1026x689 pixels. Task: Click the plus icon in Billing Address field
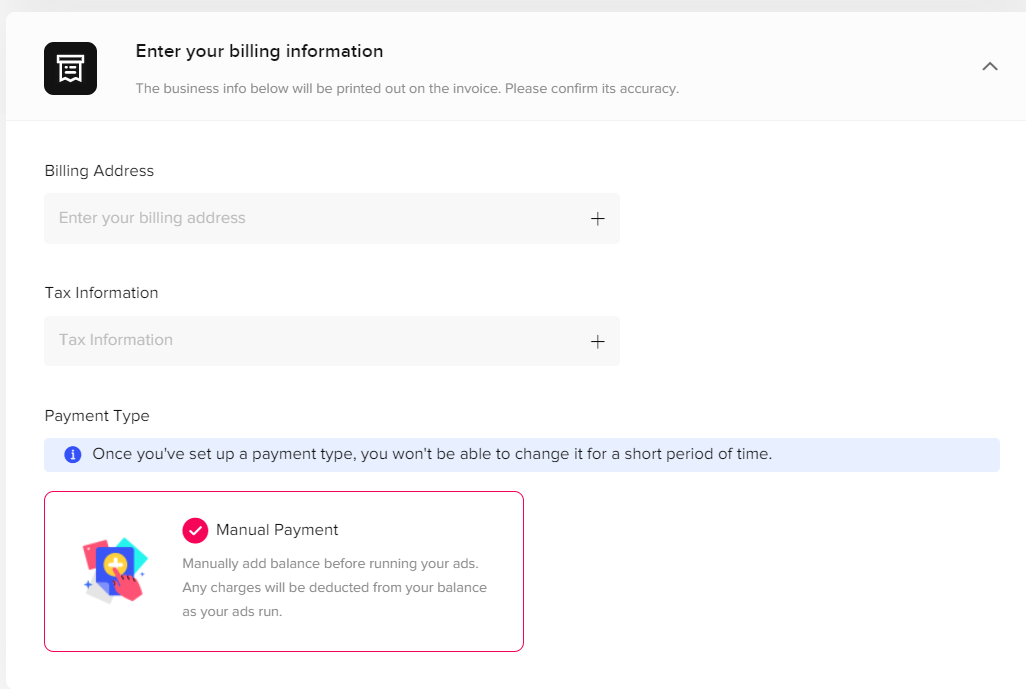pos(597,219)
